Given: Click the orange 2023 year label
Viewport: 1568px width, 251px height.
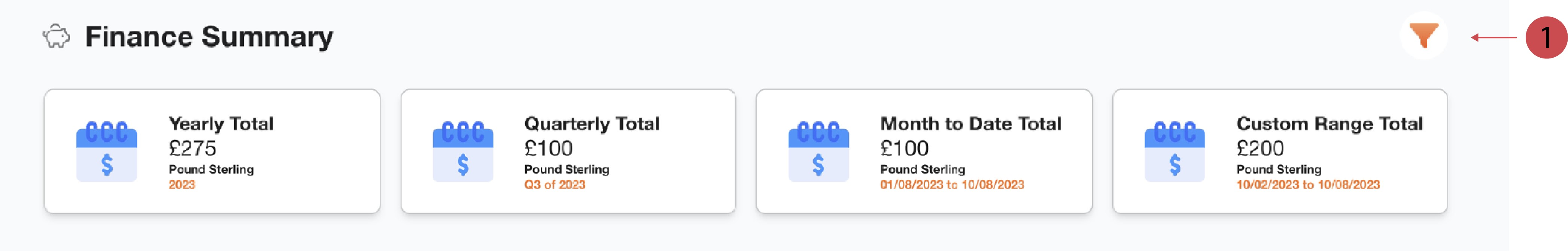Looking at the screenshot, I should pyautogui.click(x=181, y=184).
